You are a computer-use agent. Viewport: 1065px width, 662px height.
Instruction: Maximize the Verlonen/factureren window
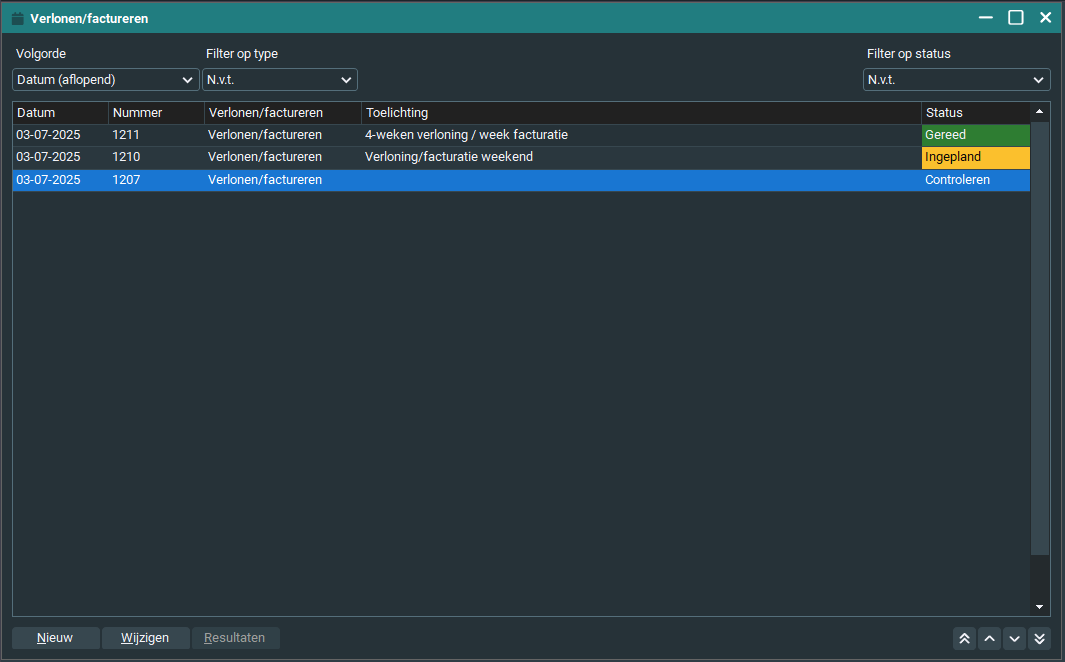1015,17
